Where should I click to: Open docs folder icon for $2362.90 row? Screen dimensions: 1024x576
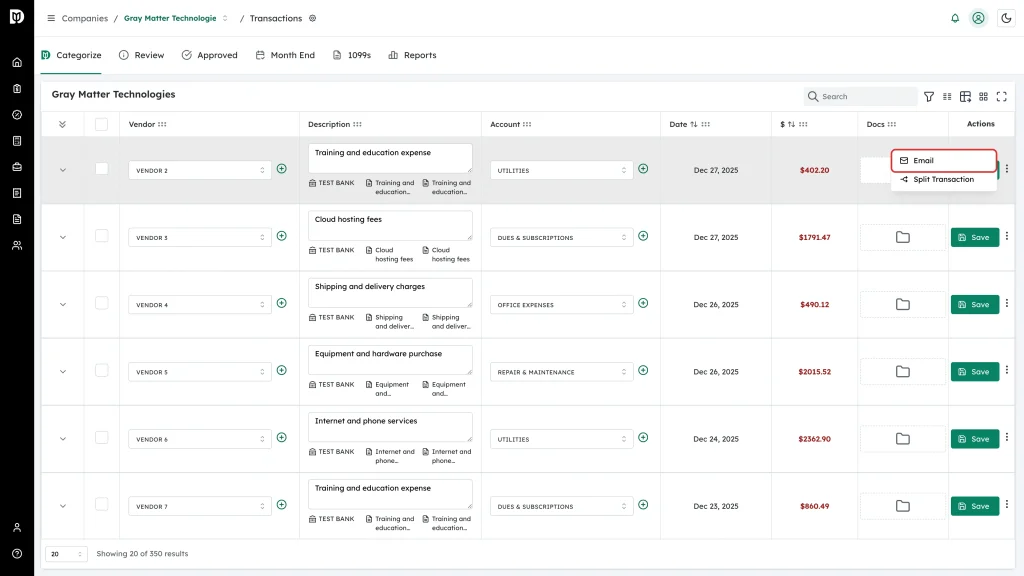point(903,439)
